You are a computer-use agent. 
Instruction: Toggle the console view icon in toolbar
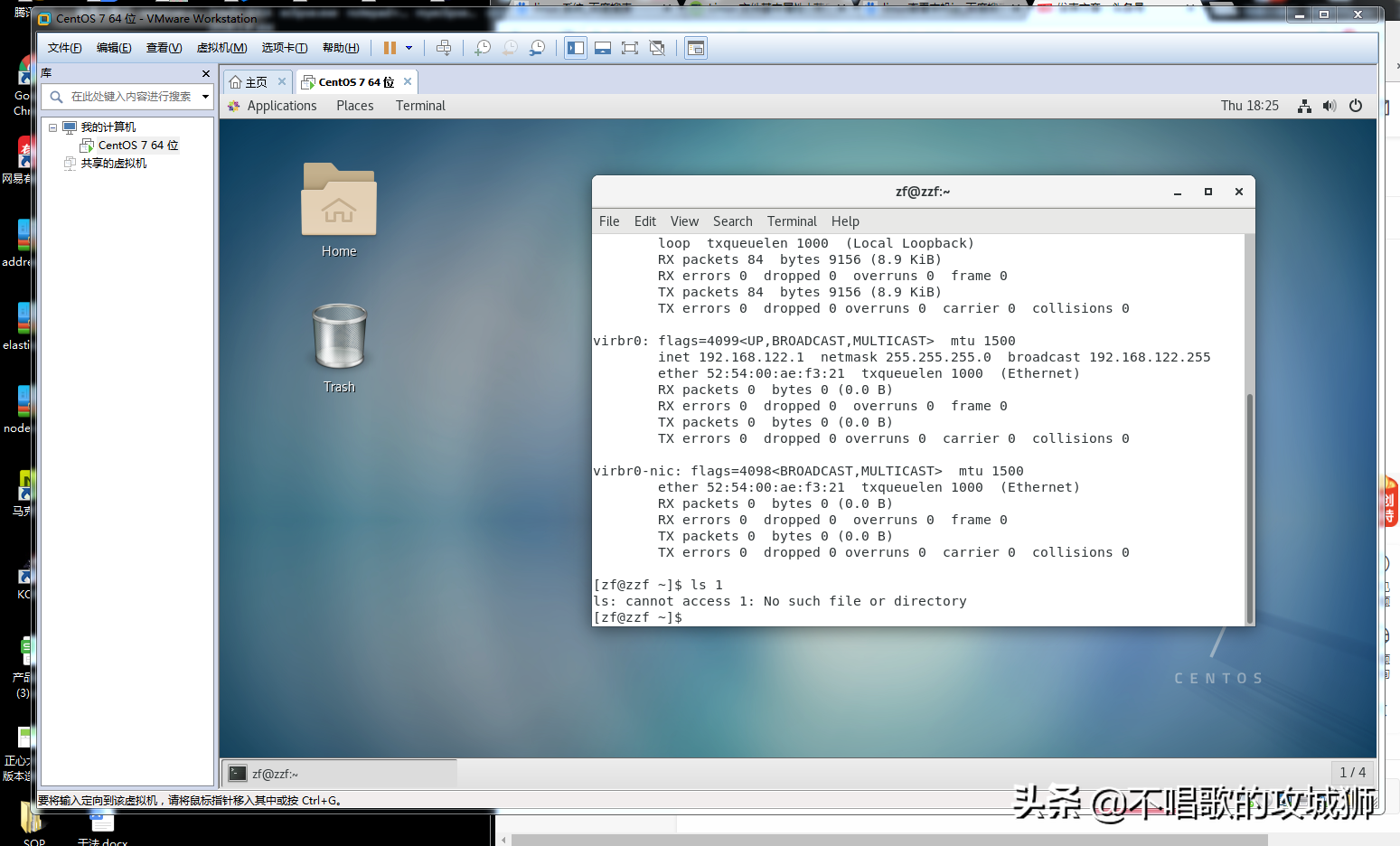point(696,48)
